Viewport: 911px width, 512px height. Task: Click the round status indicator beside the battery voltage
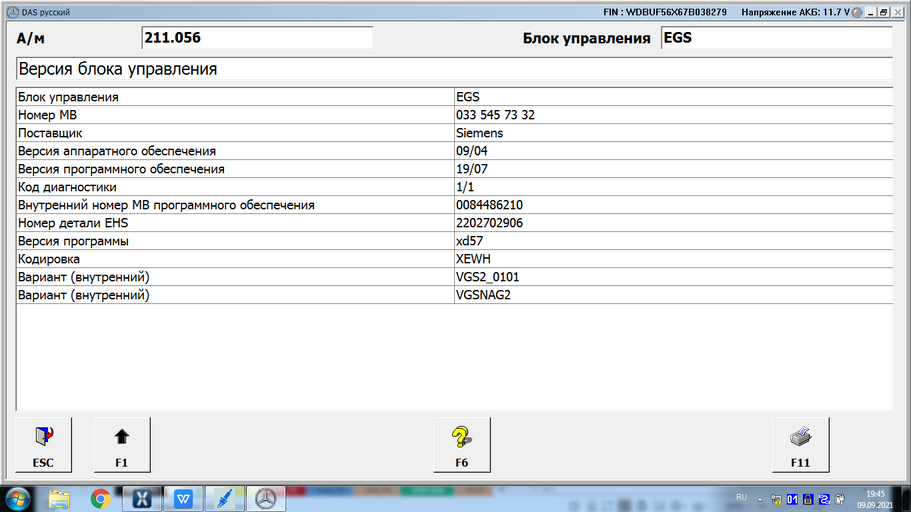pyautogui.click(x=857, y=12)
